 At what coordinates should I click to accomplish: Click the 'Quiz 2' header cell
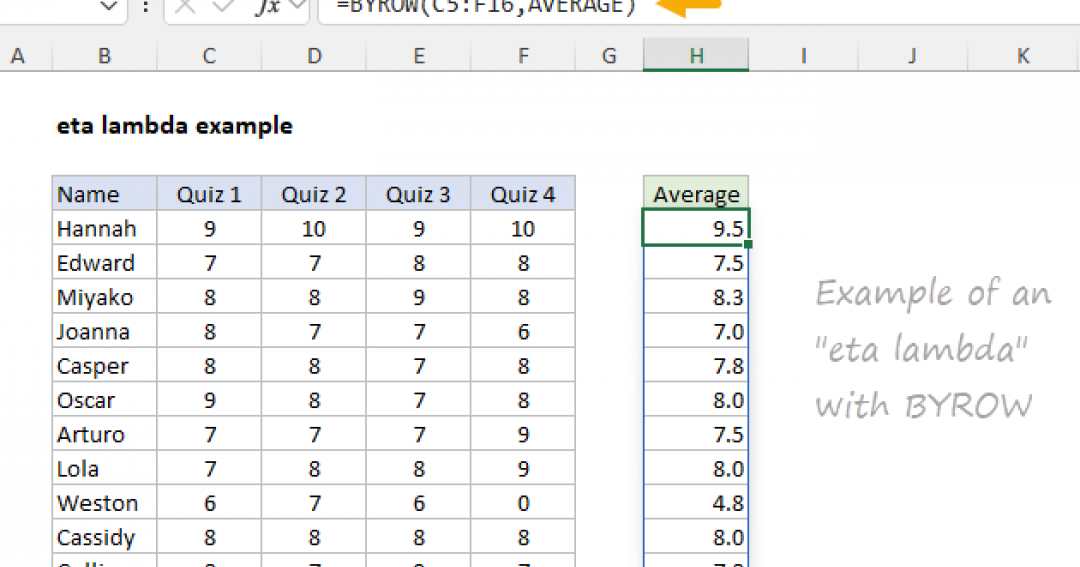click(x=314, y=194)
